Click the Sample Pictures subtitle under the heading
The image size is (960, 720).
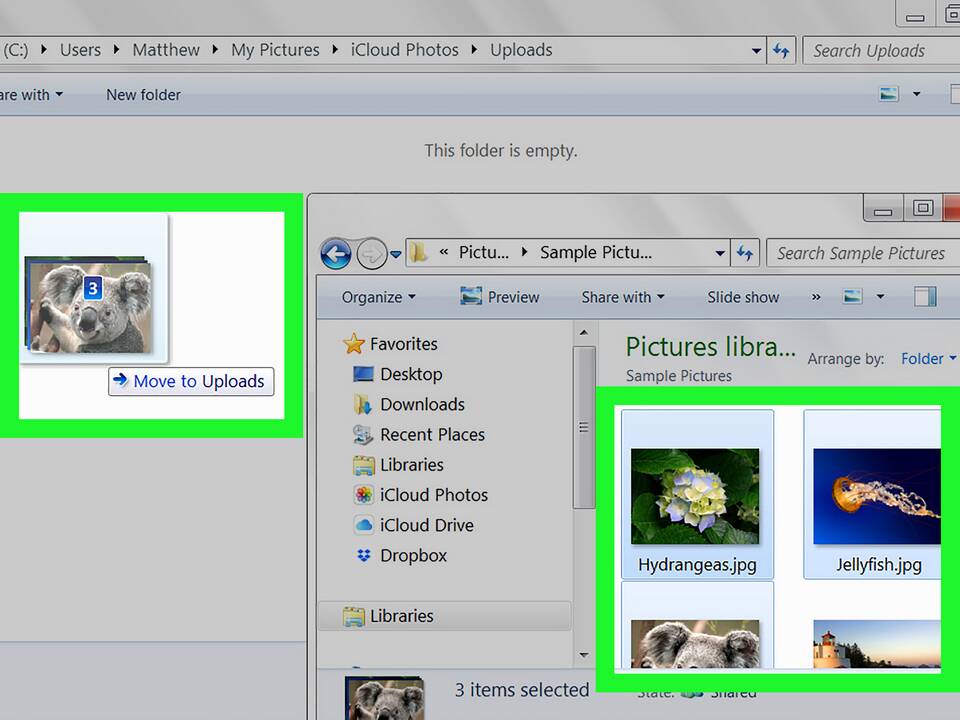point(678,376)
